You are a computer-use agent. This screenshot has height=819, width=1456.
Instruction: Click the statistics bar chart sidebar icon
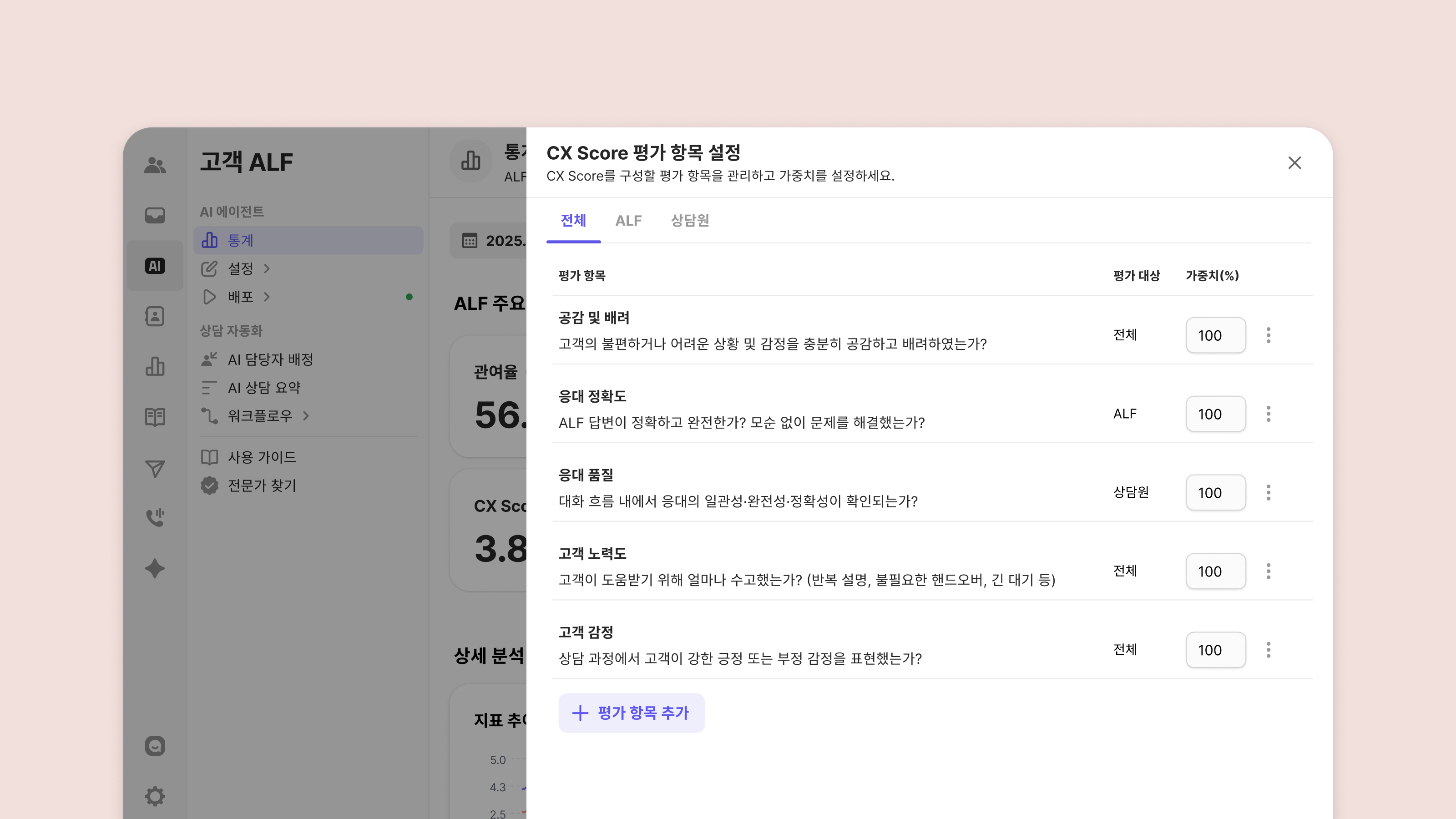[x=154, y=367]
